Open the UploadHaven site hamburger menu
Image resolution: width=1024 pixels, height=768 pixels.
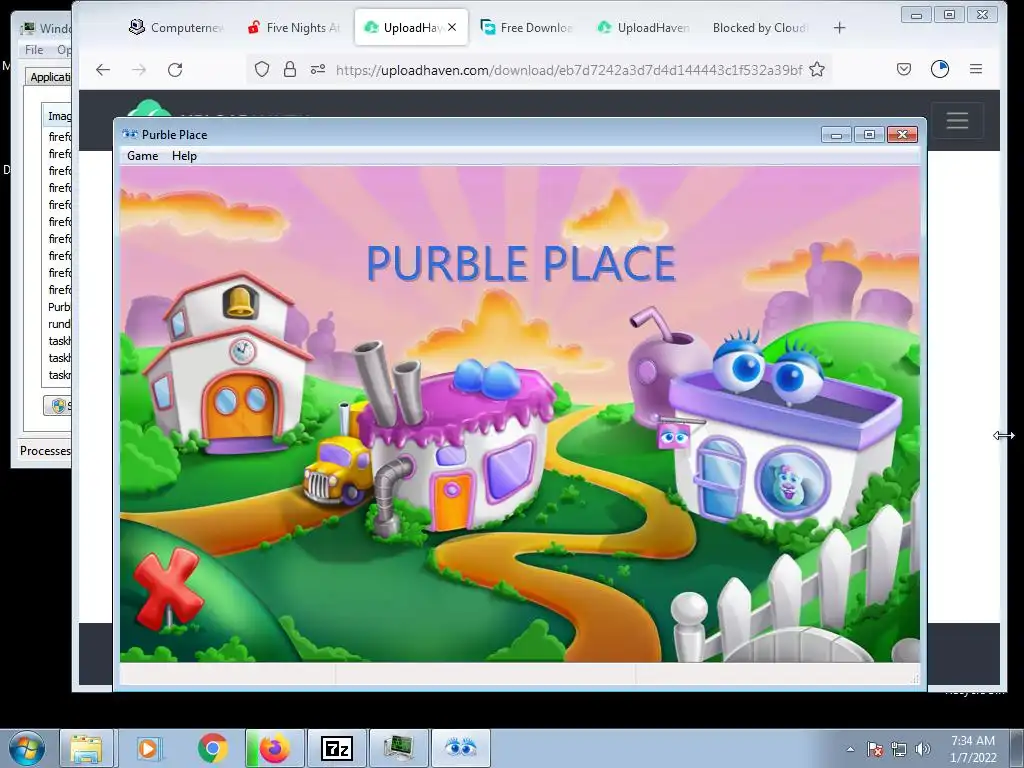[957, 120]
